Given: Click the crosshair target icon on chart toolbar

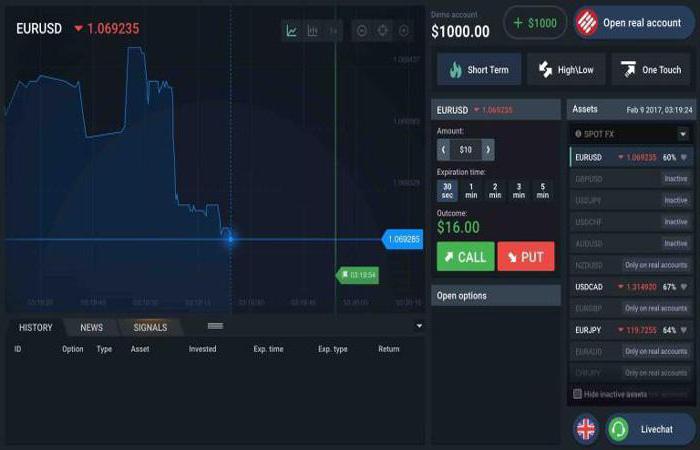Looking at the screenshot, I should pos(383,31).
